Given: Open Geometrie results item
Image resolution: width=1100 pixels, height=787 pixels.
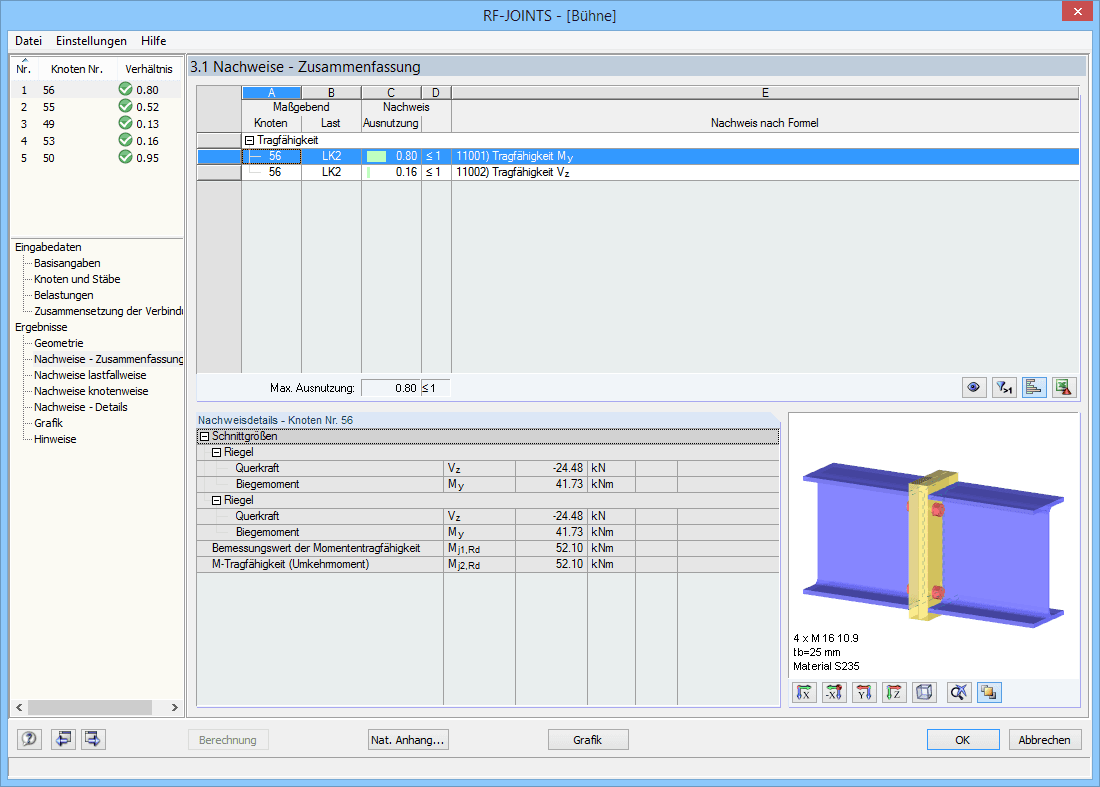Looking at the screenshot, I should [59, 343].
